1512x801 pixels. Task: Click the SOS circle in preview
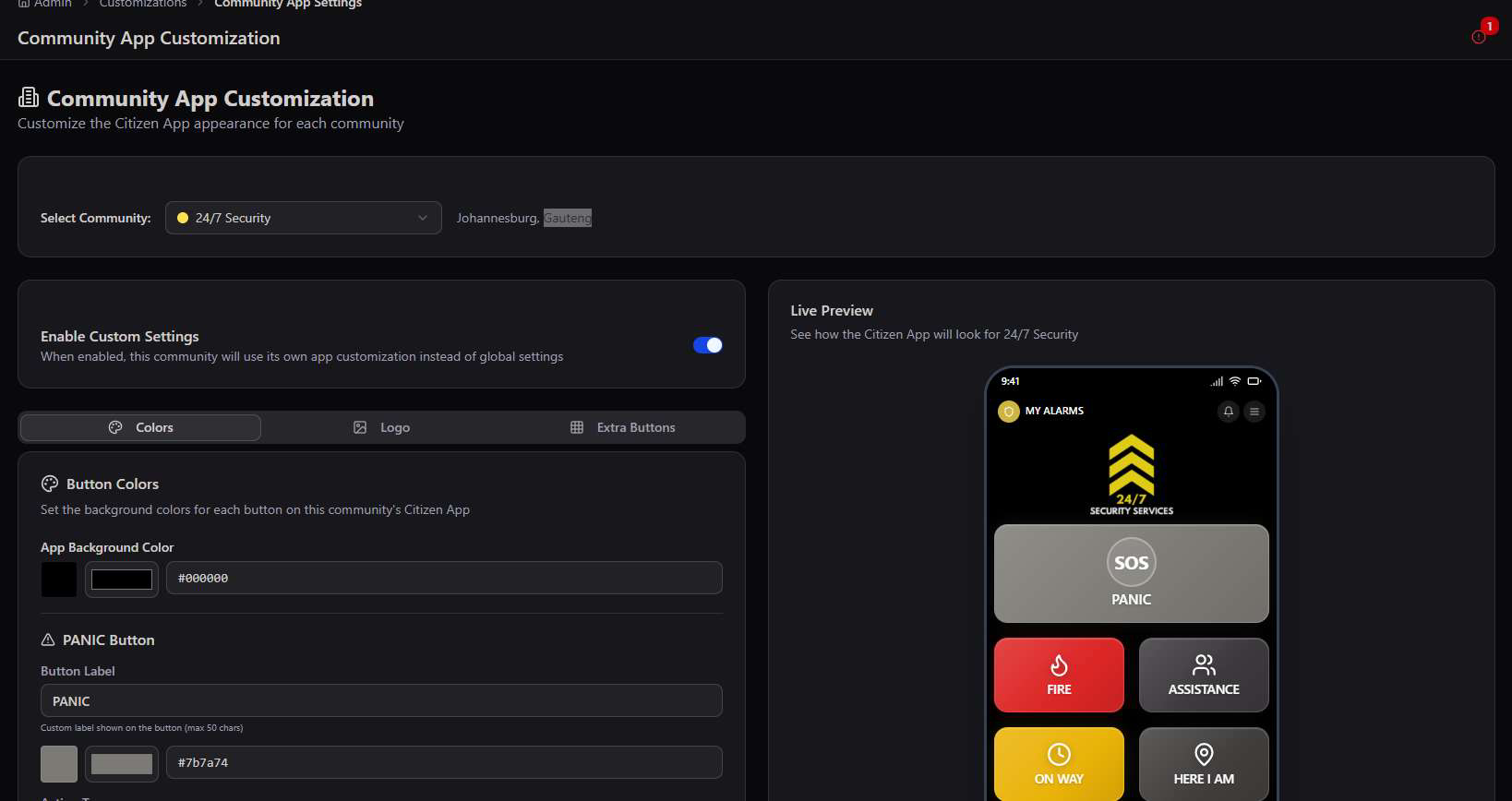click(x=1131, y=562)
